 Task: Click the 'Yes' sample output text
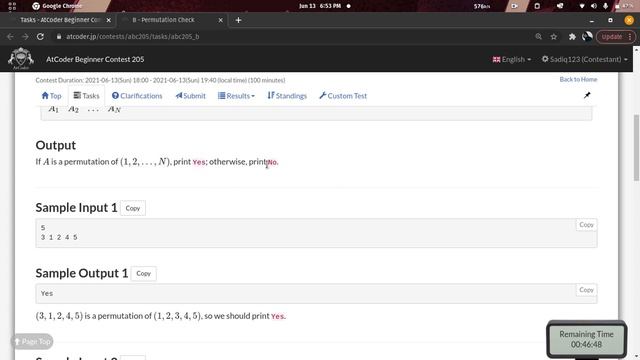tap(47, 293)
